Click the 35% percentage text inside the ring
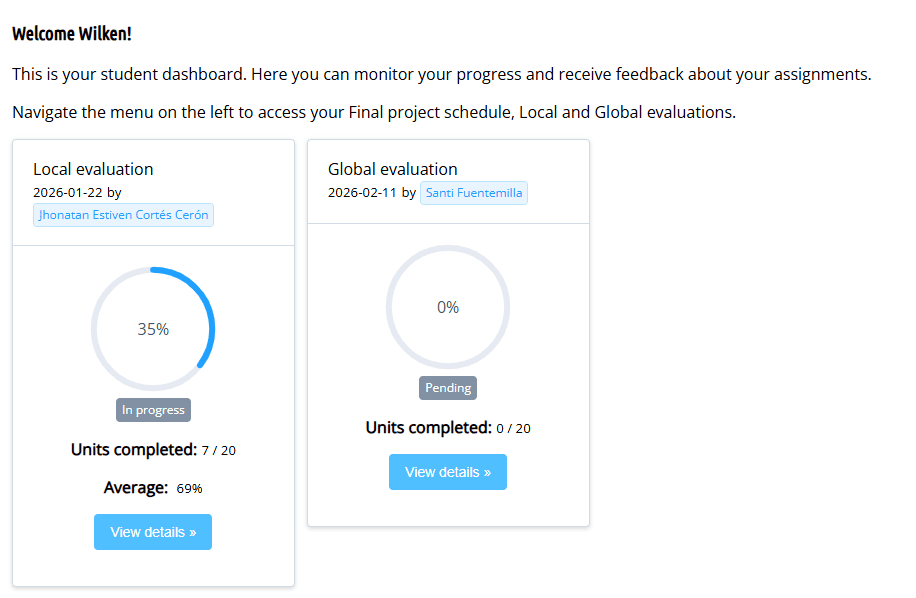The height and width of the screenshot is (598, 916). (152, 327)
